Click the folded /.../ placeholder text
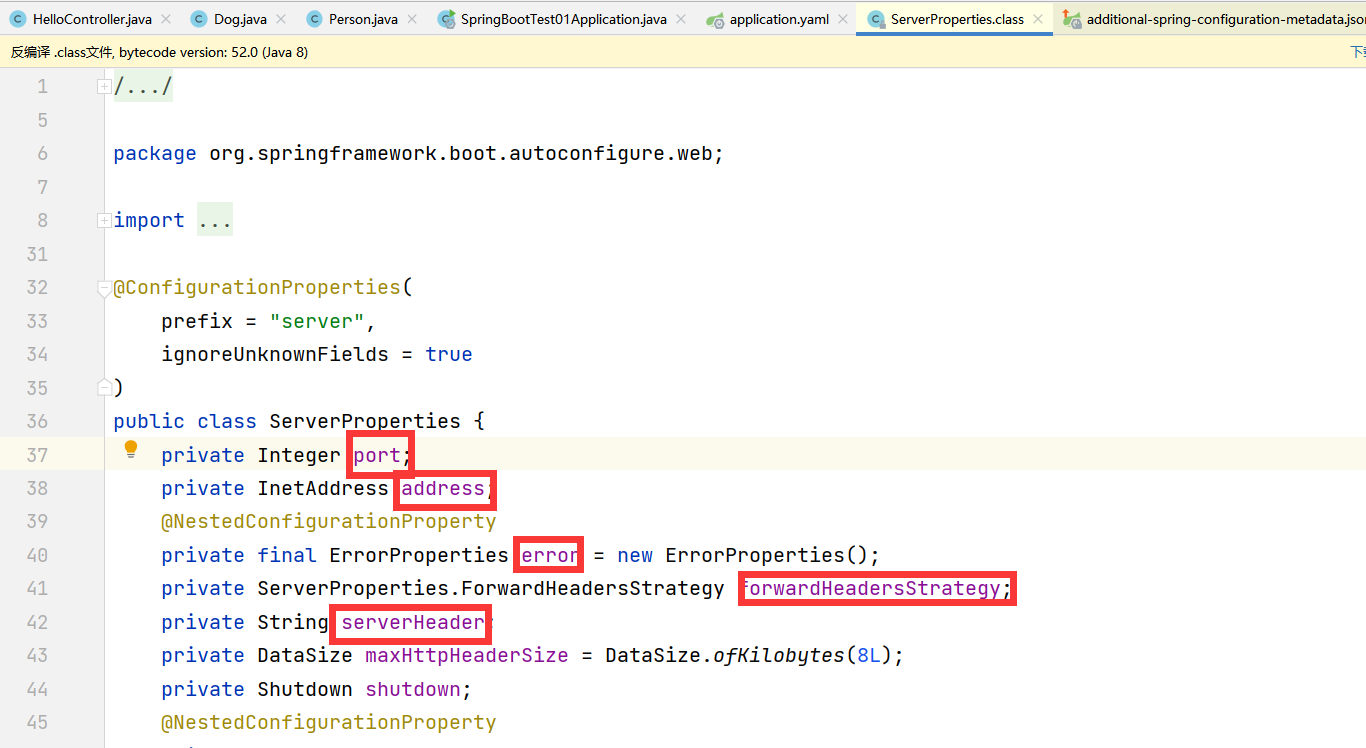Image resolution: width=1366 pixels, height=748 pixels. pyautogui.click(x=143, y=87)
